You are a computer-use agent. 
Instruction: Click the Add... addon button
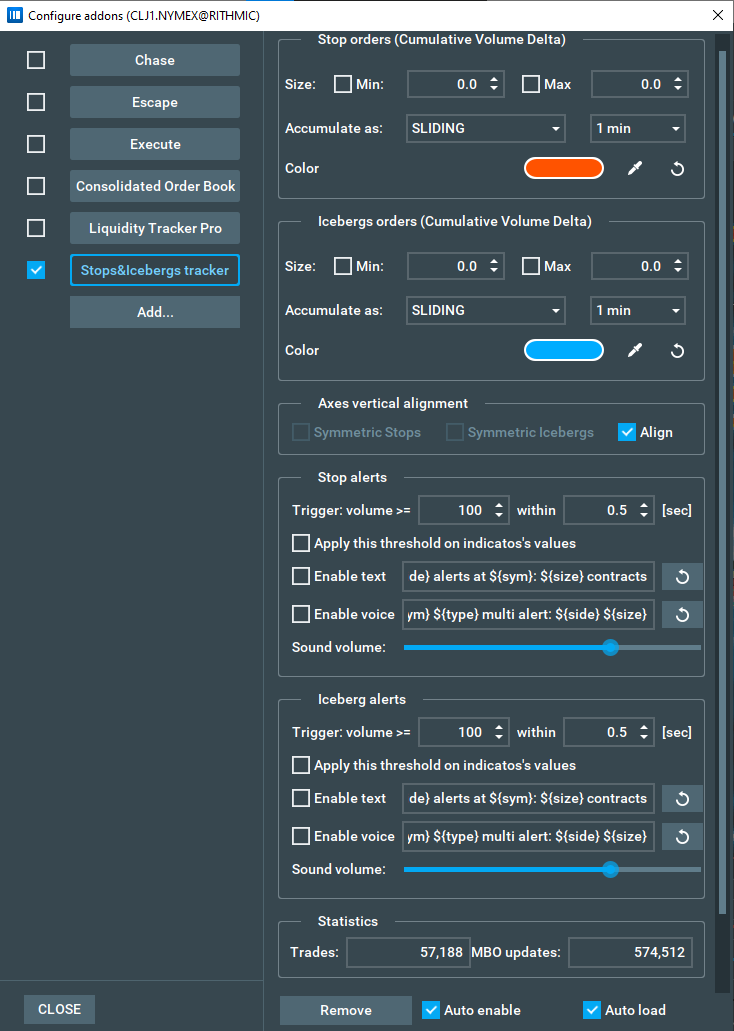click(155, 312)
